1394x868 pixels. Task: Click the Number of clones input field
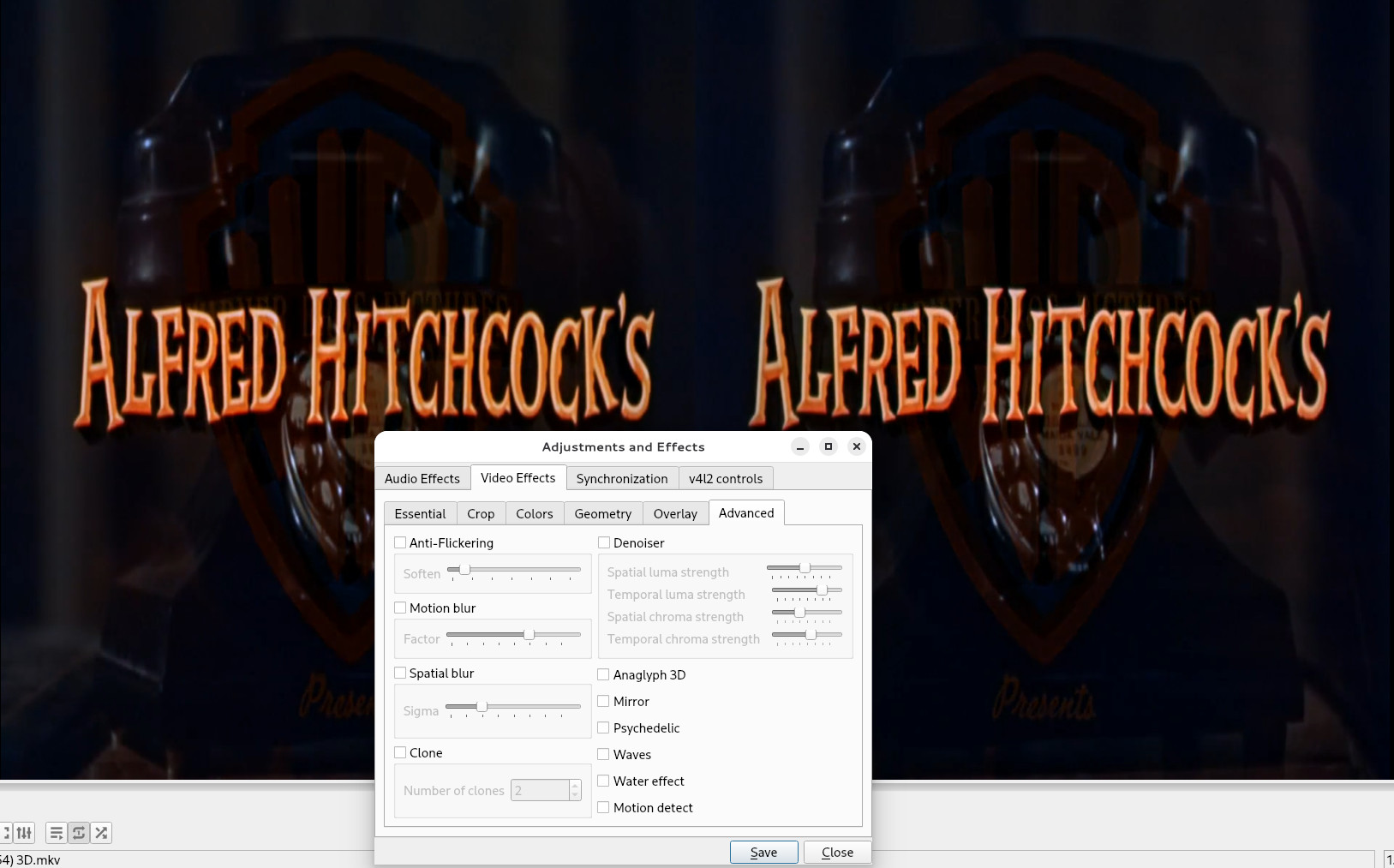click(x=540, y=790)
